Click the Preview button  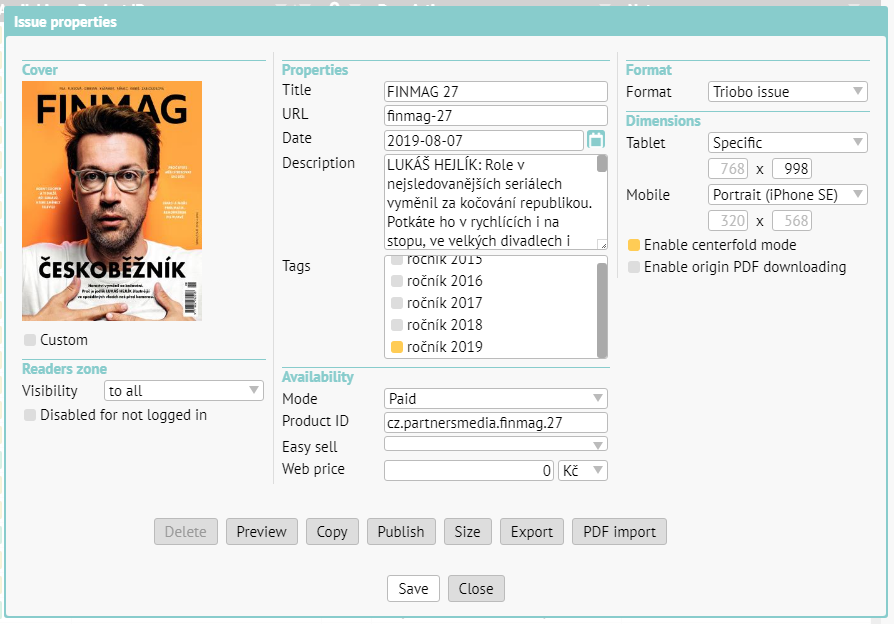pyautogui.click(x=262, y=532)
